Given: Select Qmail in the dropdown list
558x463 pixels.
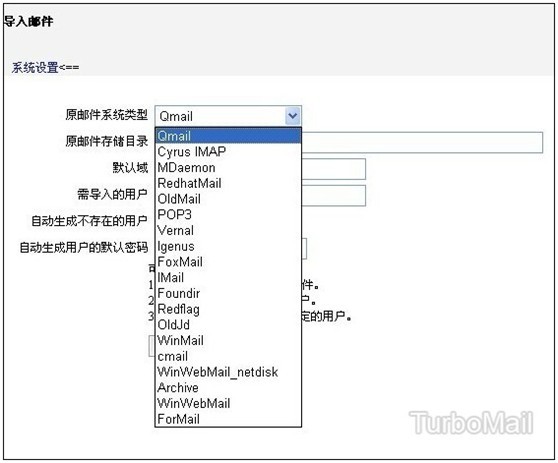Looking at the screenshot, I should point(228,136).
